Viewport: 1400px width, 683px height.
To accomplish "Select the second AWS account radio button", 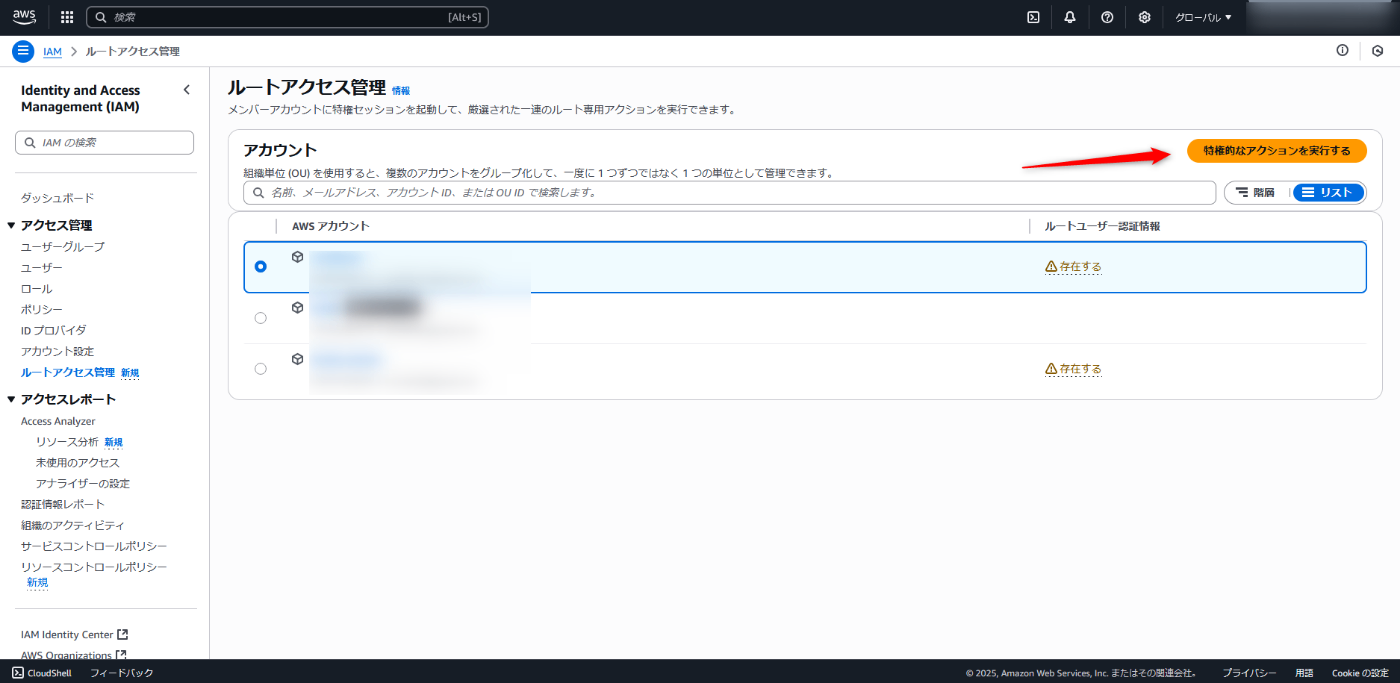I will [261, 318].
